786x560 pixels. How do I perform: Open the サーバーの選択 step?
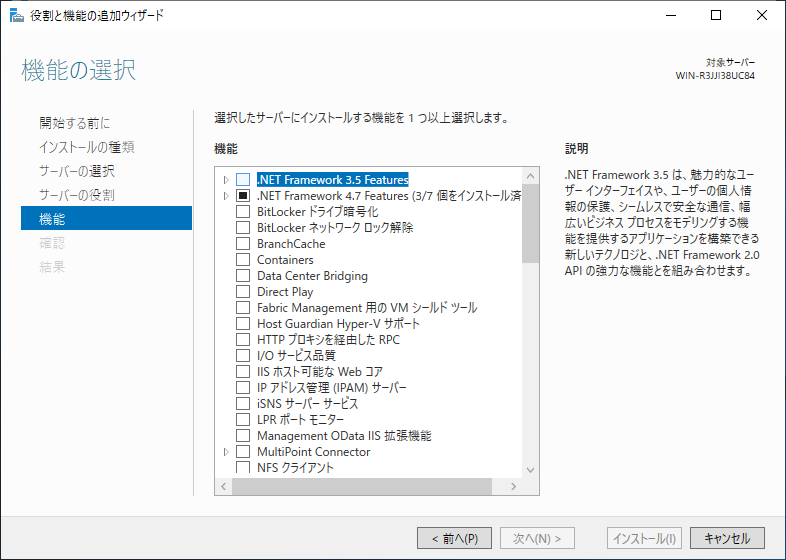coord(77,171)
